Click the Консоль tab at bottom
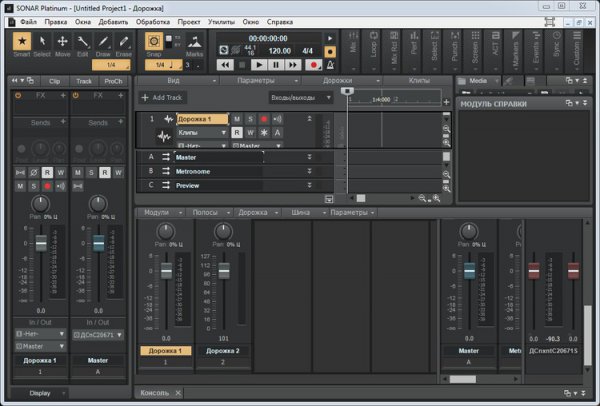Screen dimensions: 600x406 155,393
